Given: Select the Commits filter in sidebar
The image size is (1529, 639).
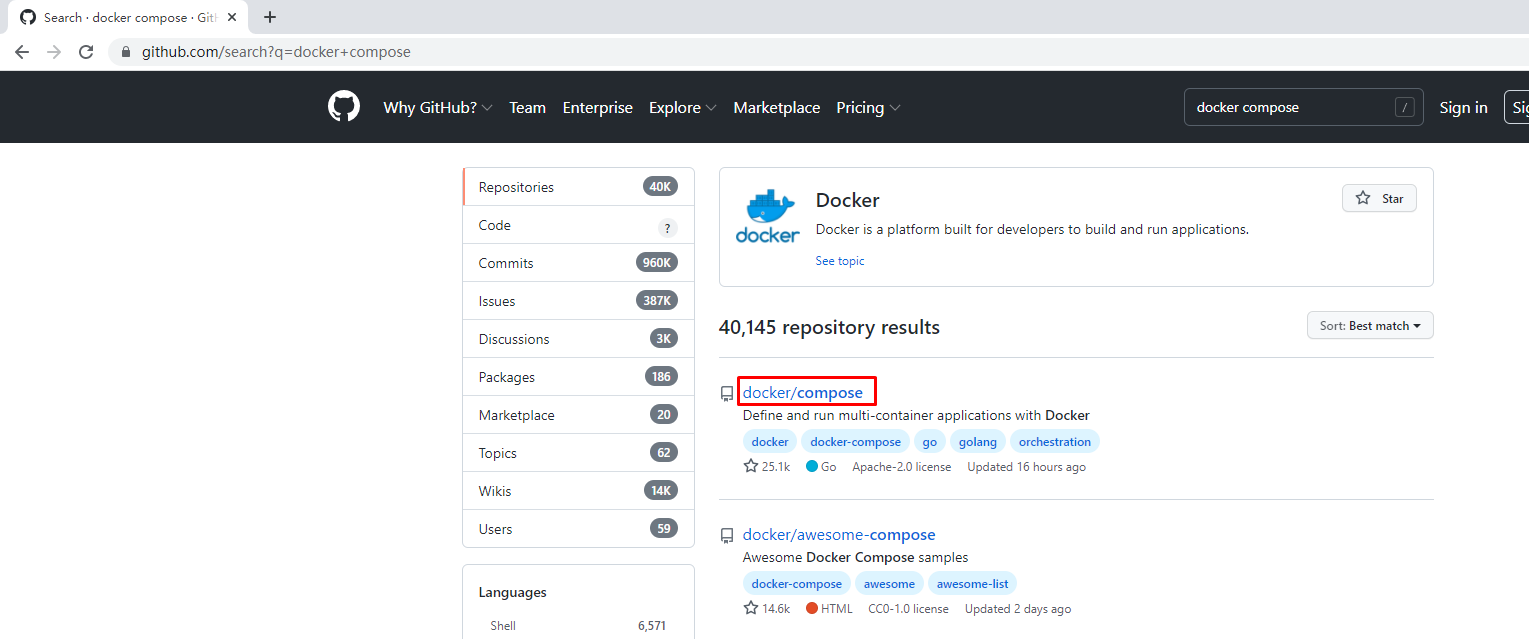Looking at the screenshot, I should 506,263.
